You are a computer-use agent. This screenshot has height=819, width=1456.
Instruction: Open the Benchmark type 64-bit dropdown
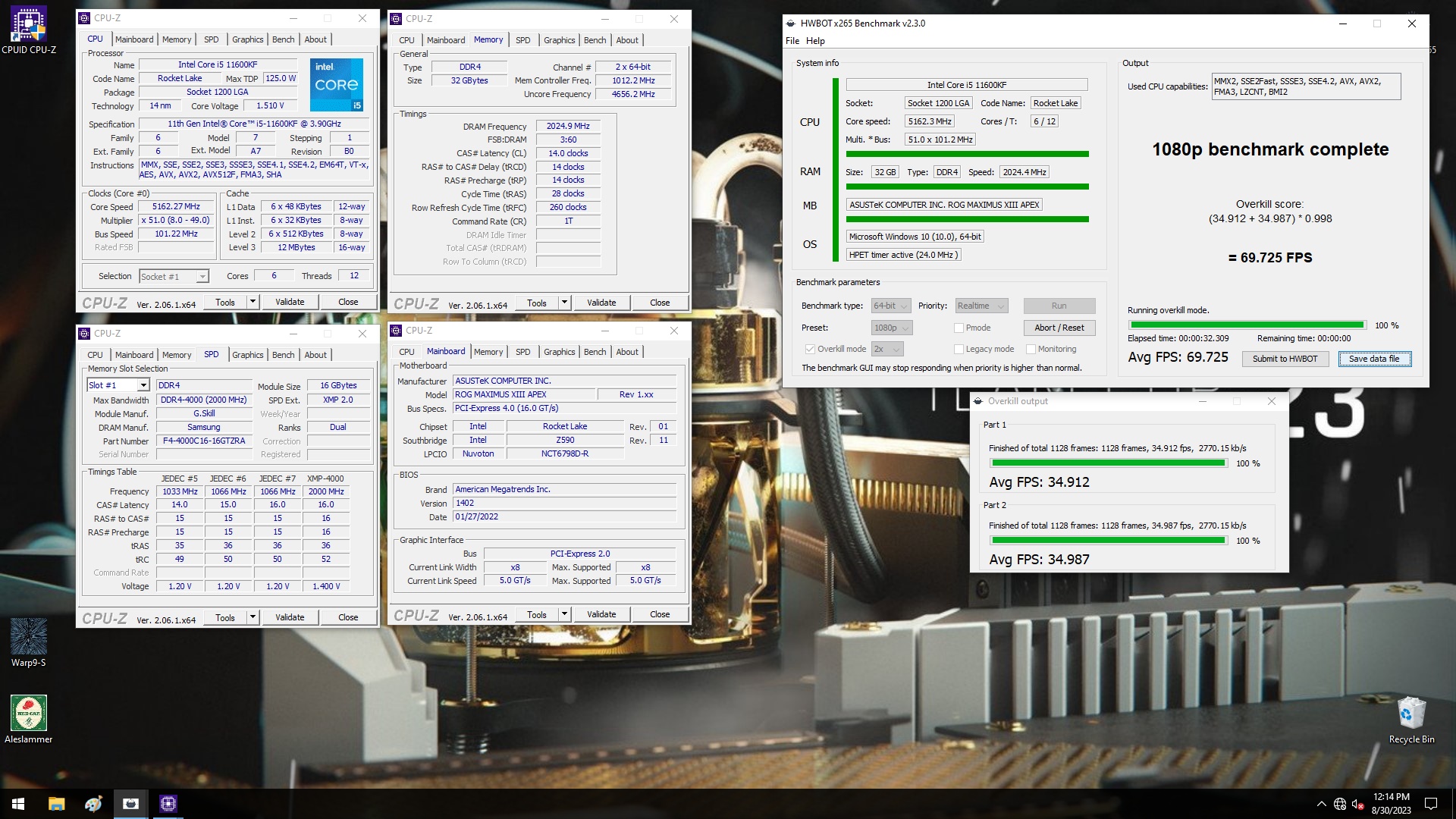[890, 306]
